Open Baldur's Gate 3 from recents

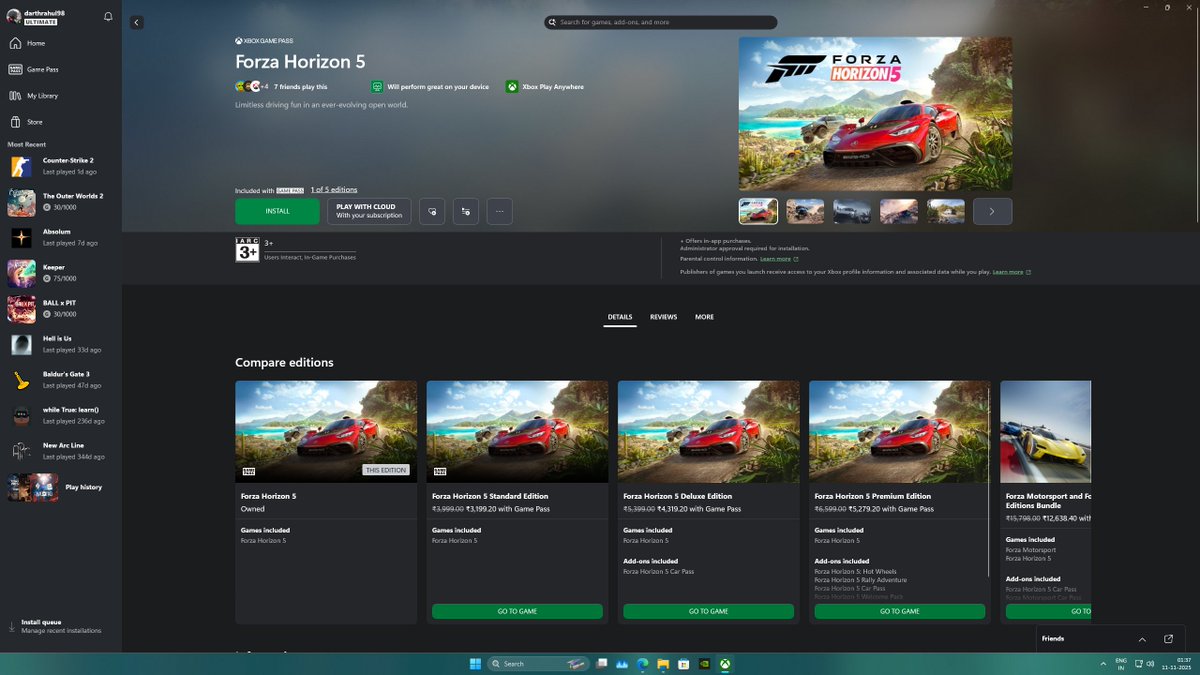coord(61,380)
